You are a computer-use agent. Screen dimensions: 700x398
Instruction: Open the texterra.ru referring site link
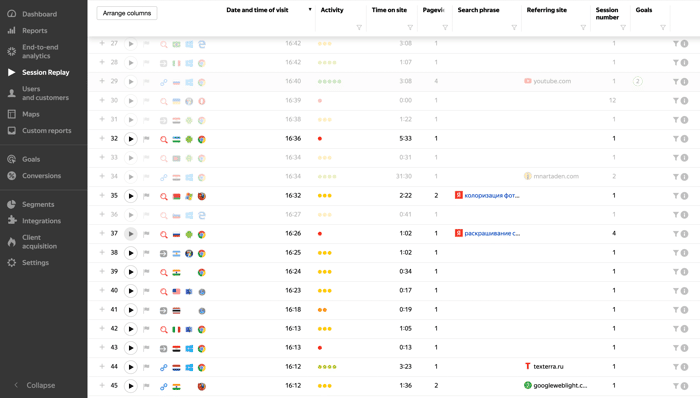(x=548, y=366)
